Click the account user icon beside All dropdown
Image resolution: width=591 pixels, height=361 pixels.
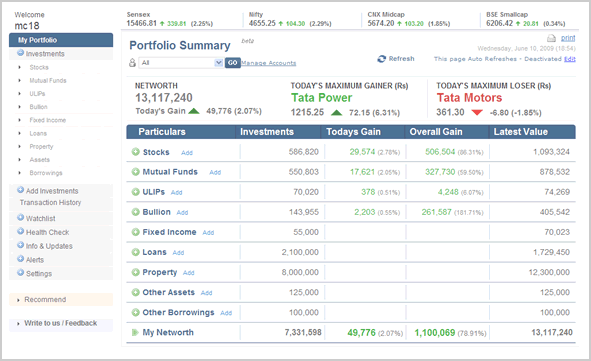pyautogui.click(x=132, y=63)
